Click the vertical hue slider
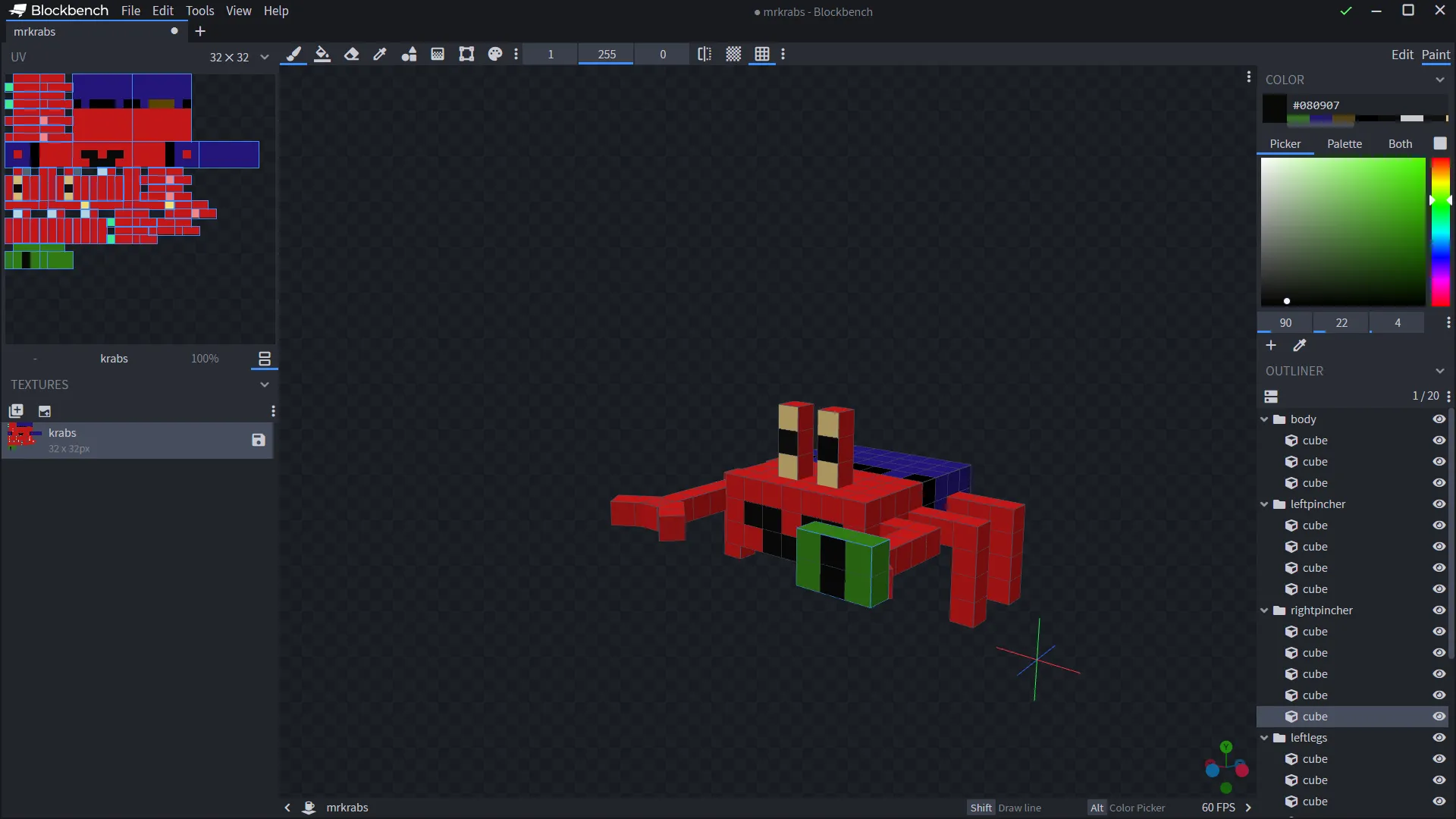The image size is (1456, 819). 1440,231
